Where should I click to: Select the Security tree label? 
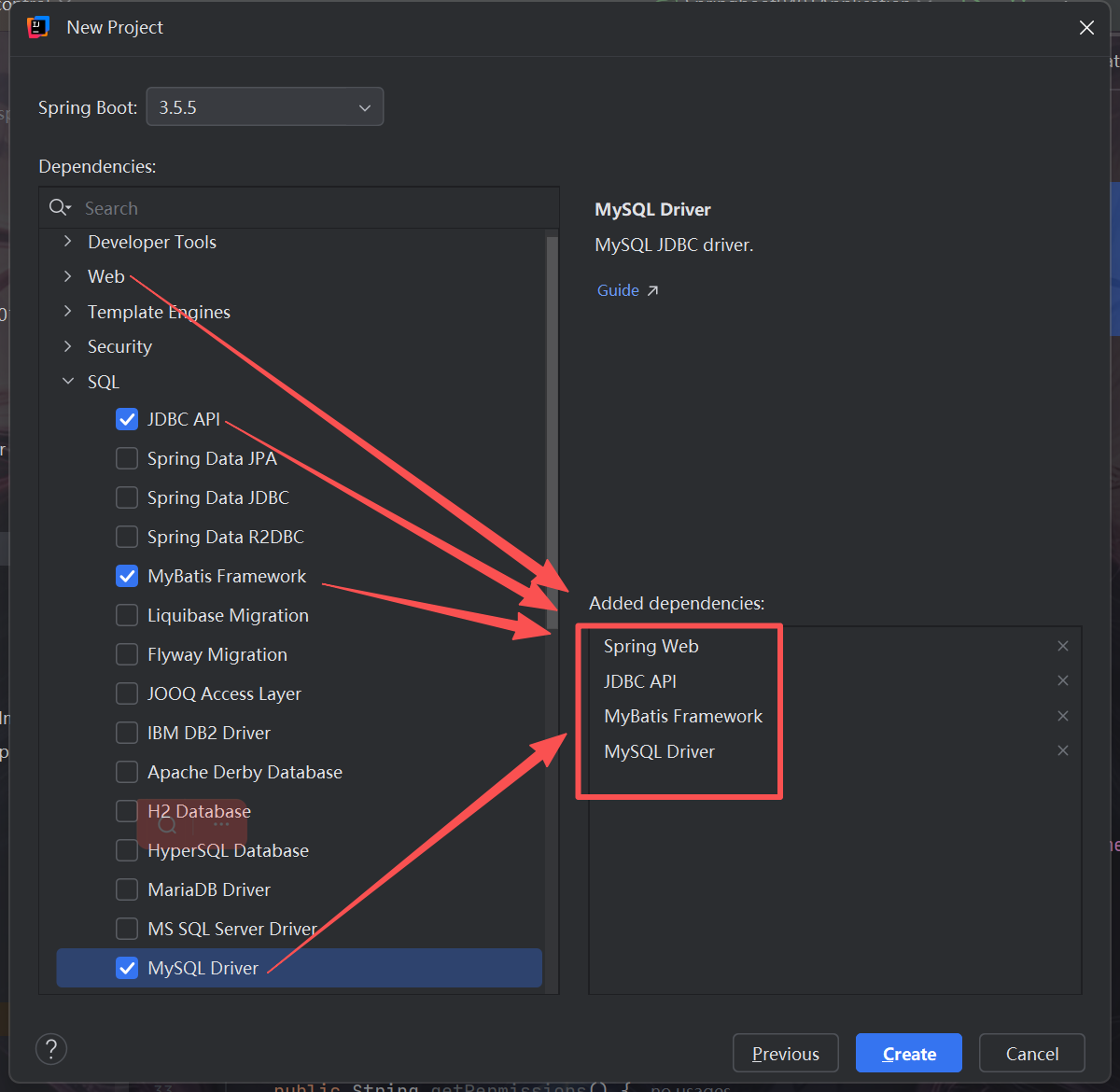tap(119, 346)
